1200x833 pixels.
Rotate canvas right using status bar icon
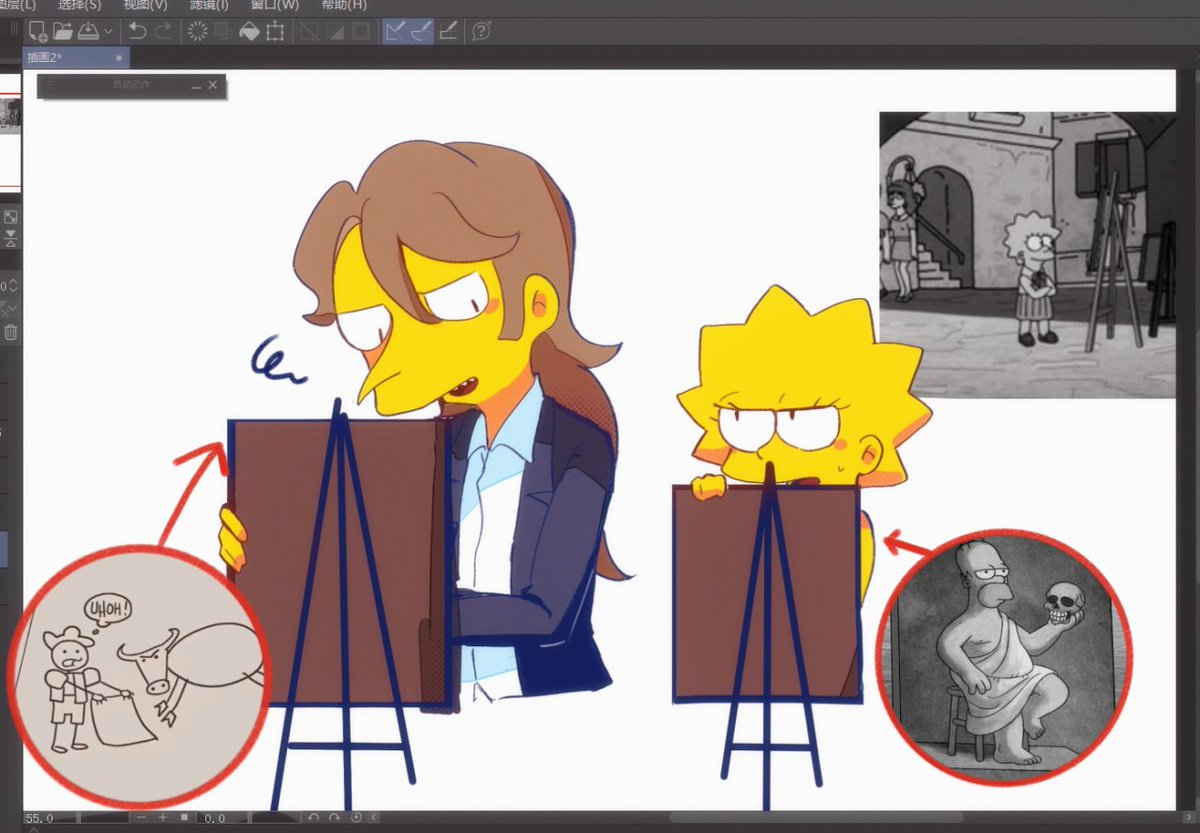[335, 818]
